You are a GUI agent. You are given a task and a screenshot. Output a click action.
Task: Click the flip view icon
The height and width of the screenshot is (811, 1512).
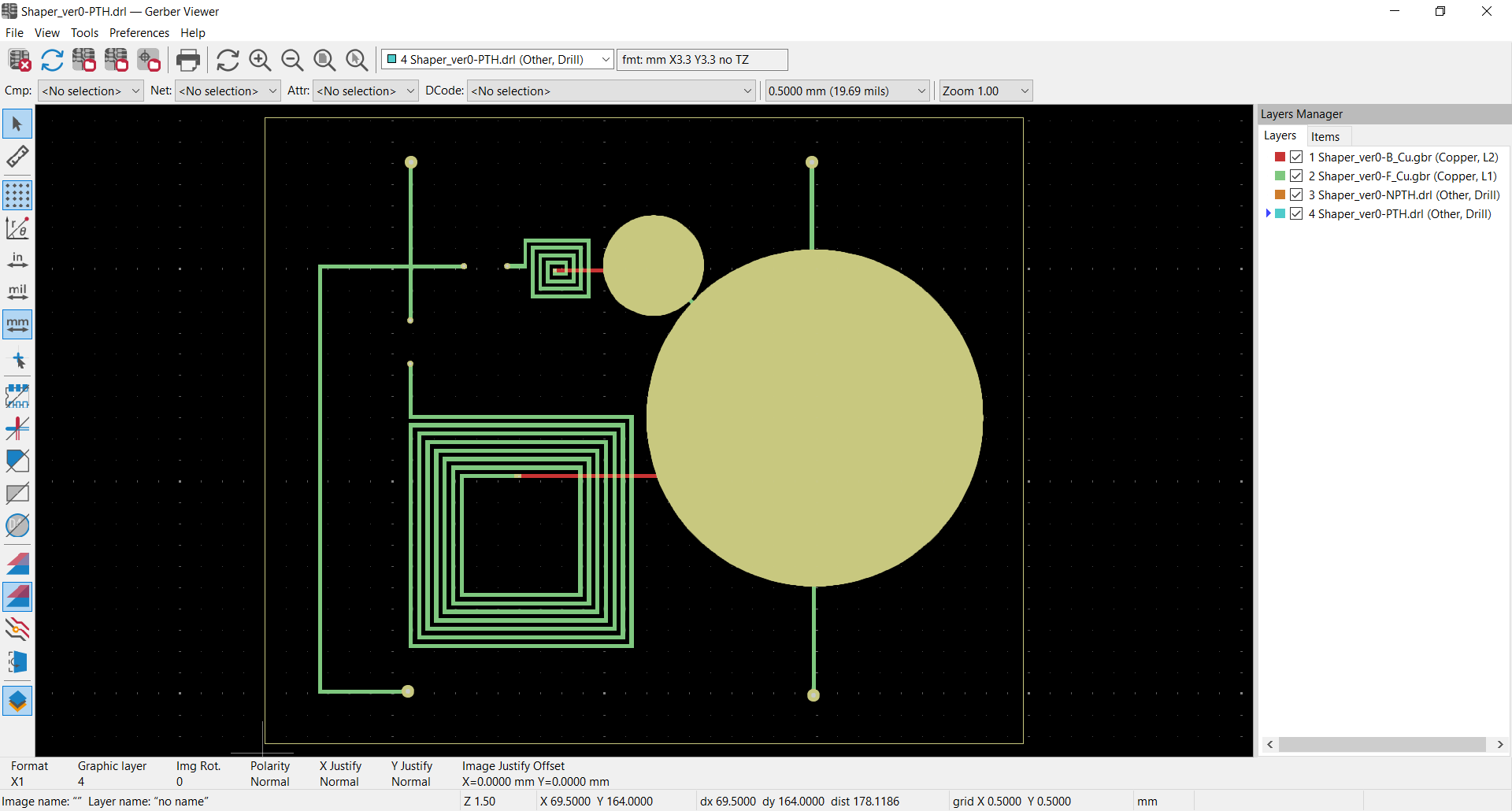tap(17, 662)
